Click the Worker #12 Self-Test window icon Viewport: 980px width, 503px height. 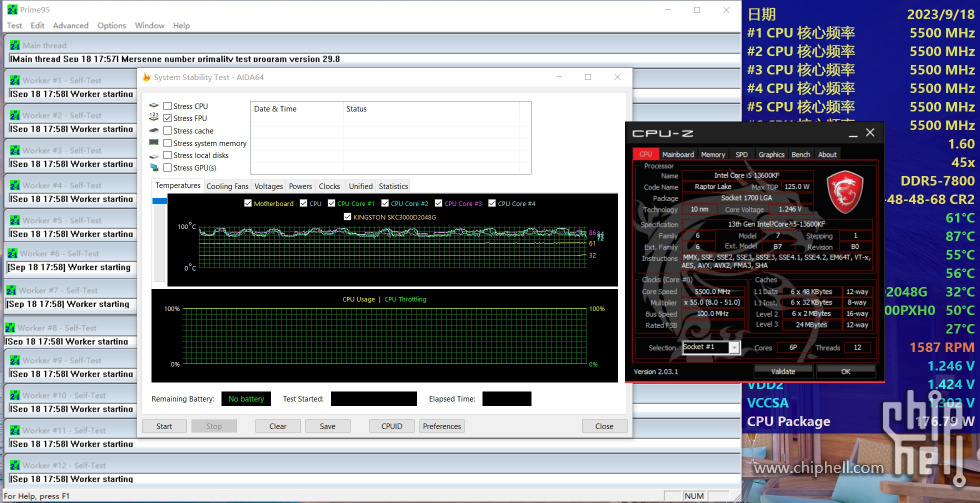pyautogui.click(x=14, y=465)
